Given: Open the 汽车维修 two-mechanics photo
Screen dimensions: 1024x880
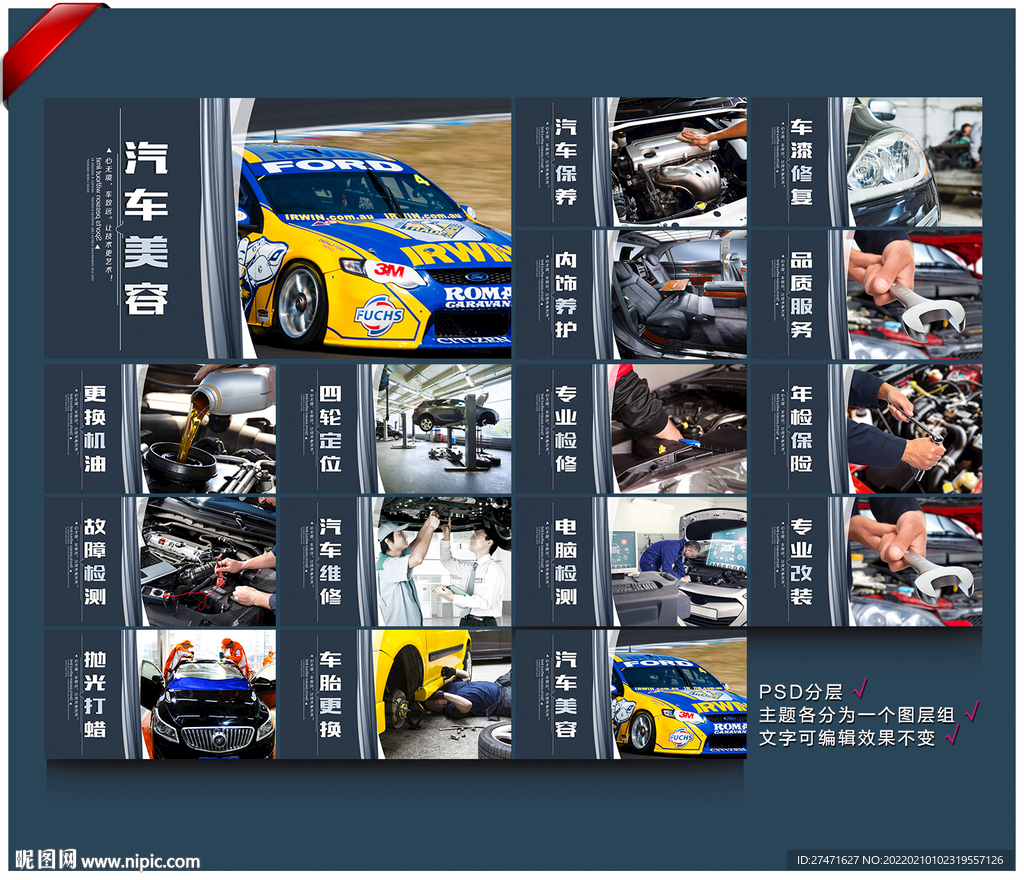Looking at the screenshot, I should (x=443, y=561).
